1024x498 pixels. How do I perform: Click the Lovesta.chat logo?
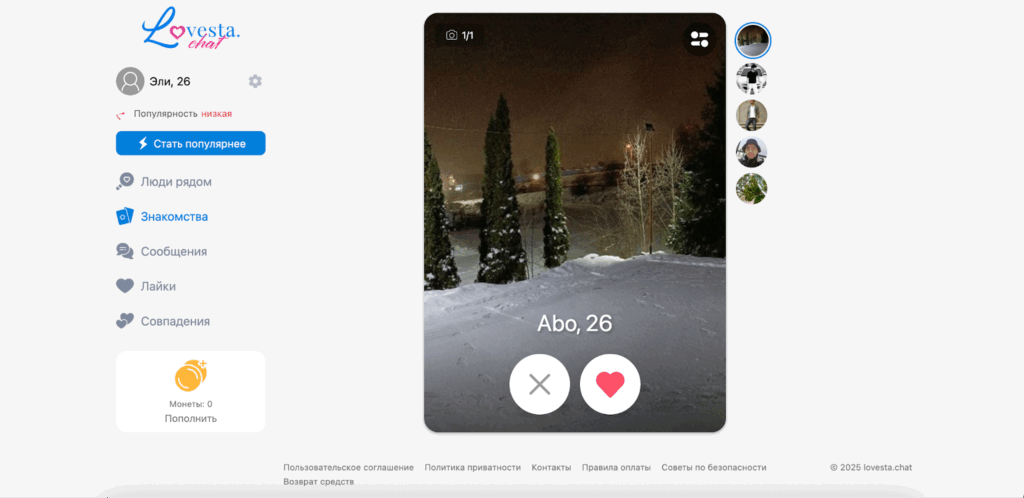(191, 29)
